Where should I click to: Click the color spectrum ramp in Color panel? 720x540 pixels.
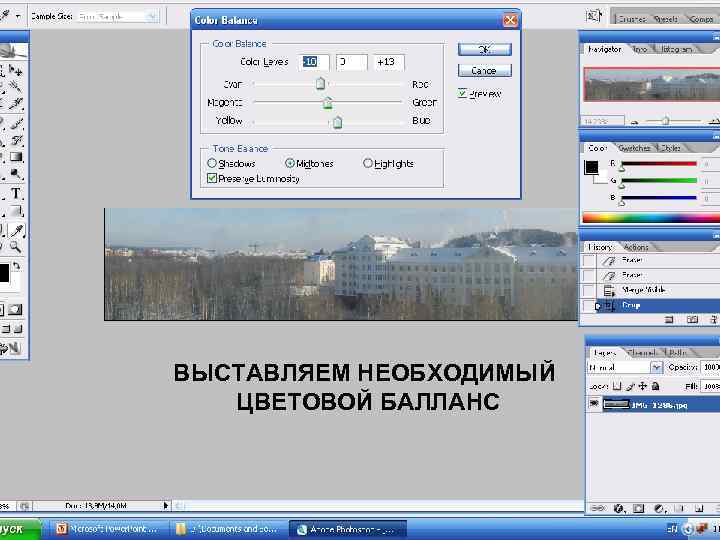point(651,218)
